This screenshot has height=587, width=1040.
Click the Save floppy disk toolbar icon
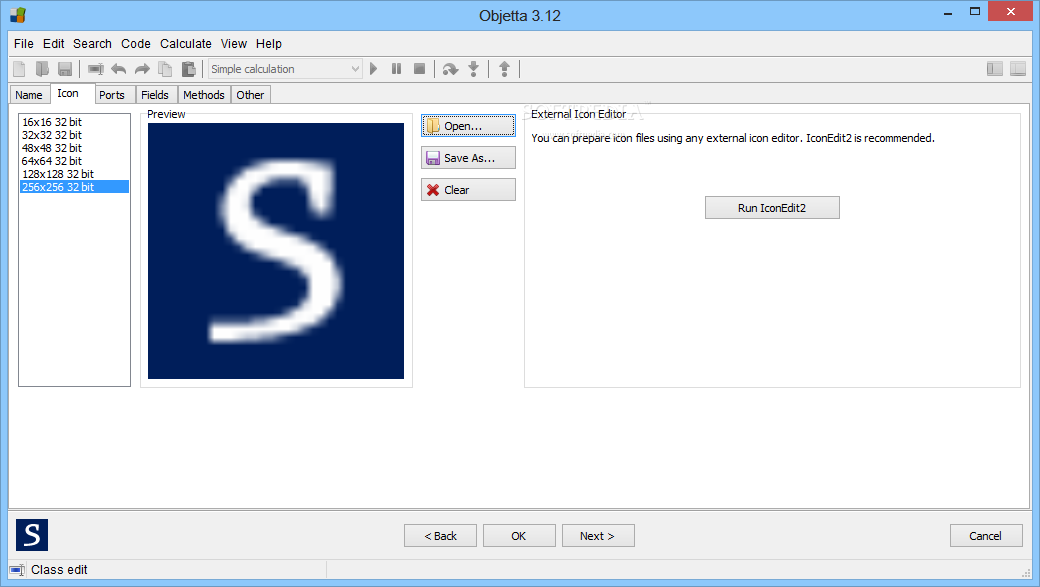[x=65, y=69]
